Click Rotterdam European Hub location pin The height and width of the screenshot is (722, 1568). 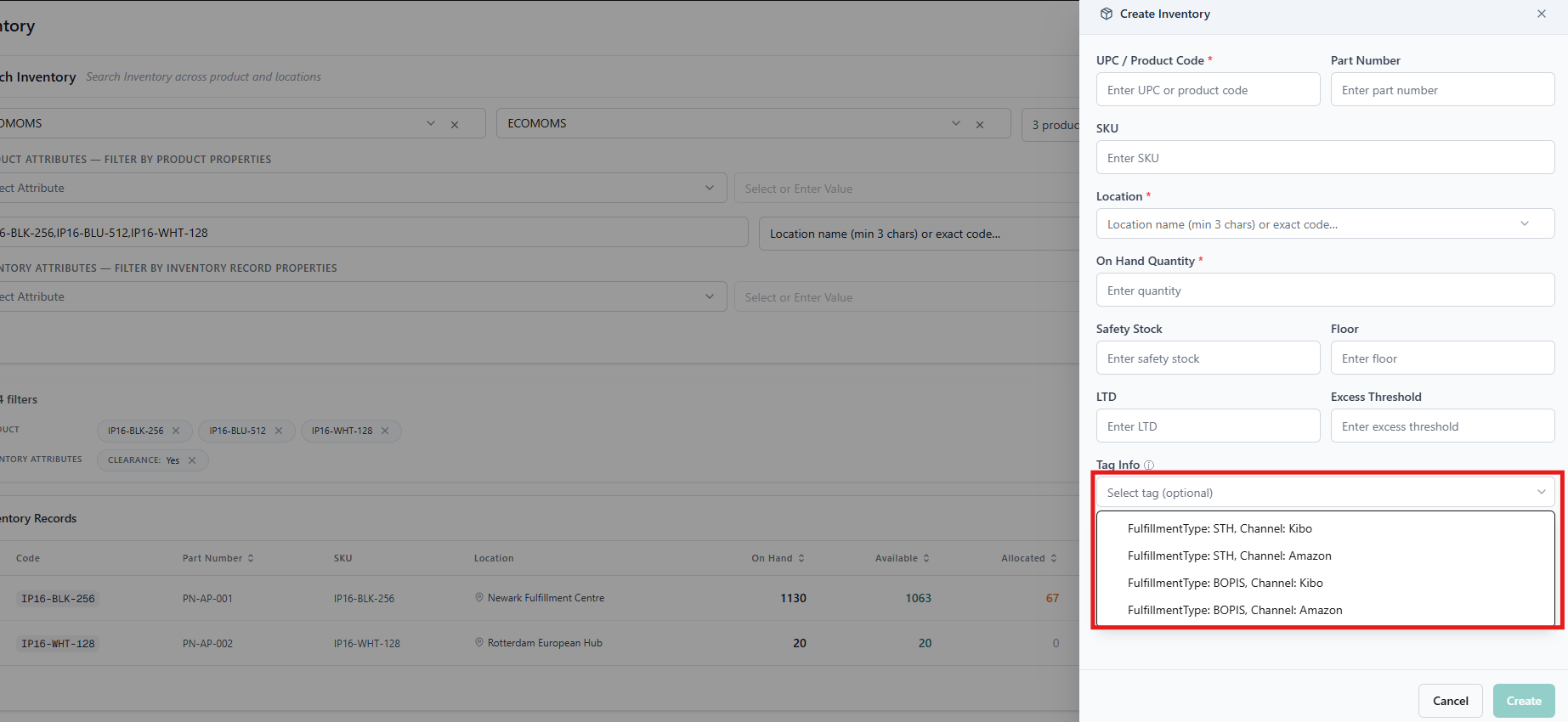tap(479, 643)
